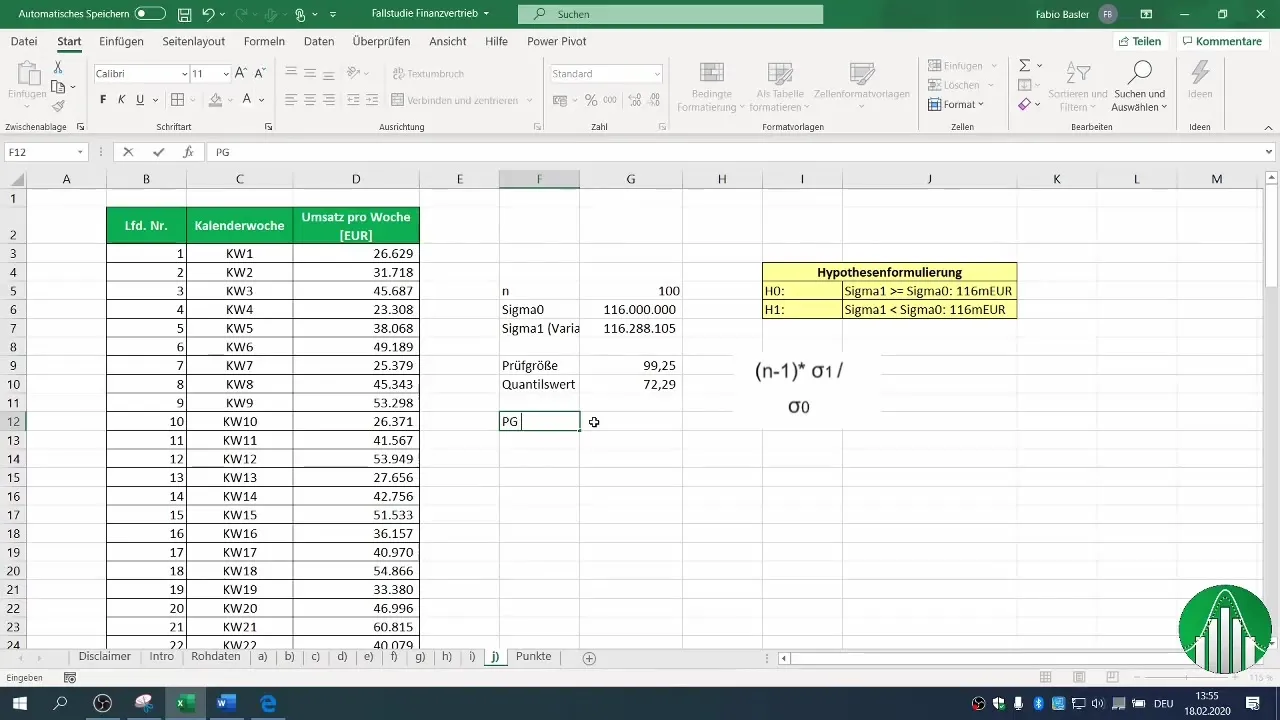Viewport: 1280px width, 720px height.
Task: Click the Teilen share button
Action: [1139, 41]
